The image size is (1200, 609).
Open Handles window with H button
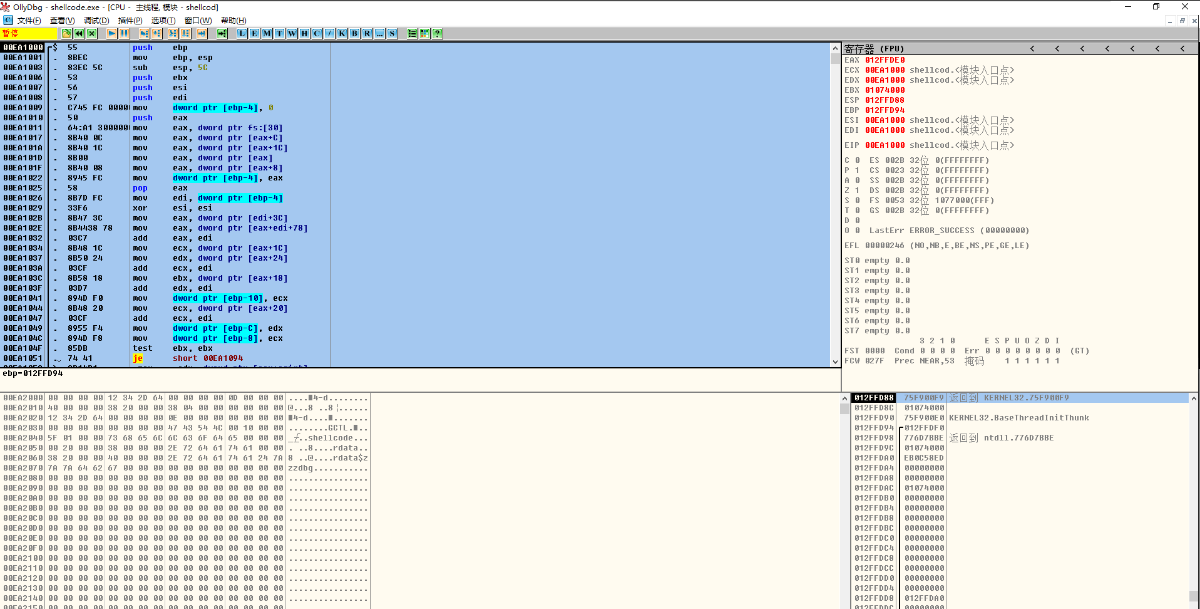point(304,33)
